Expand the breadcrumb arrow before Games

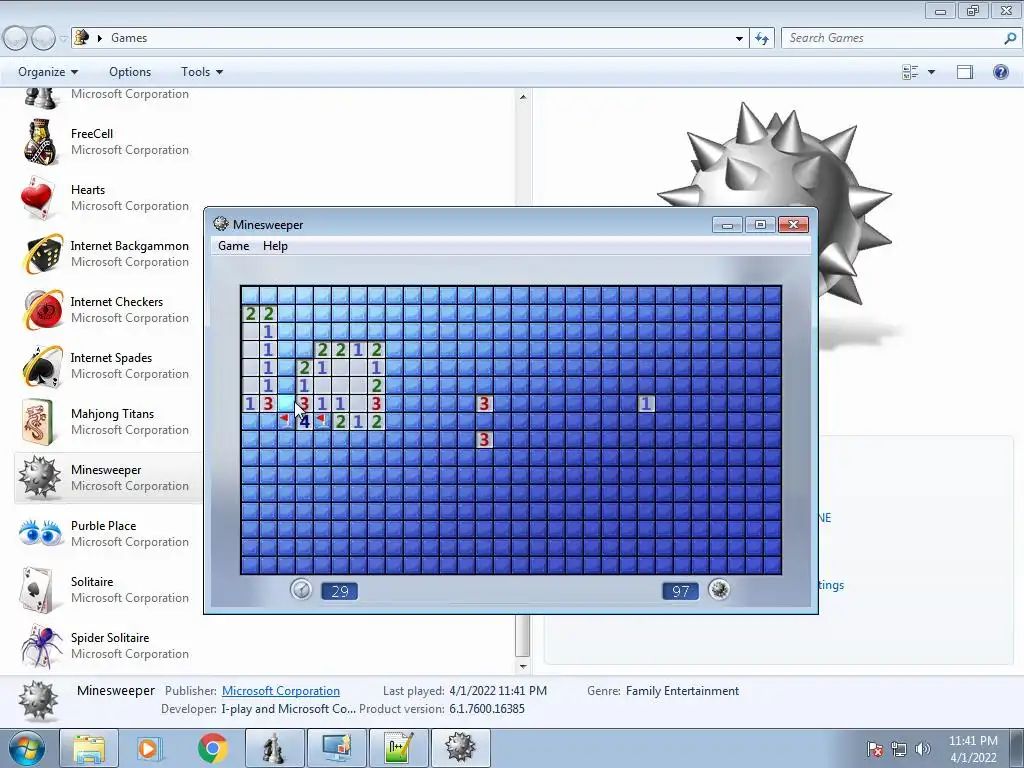tap(99, 39)
